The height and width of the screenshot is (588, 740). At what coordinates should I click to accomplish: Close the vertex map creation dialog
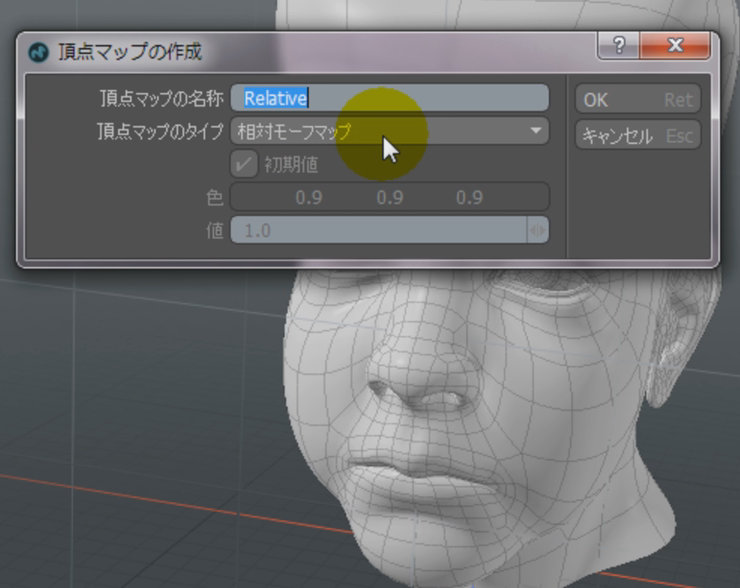675,47
